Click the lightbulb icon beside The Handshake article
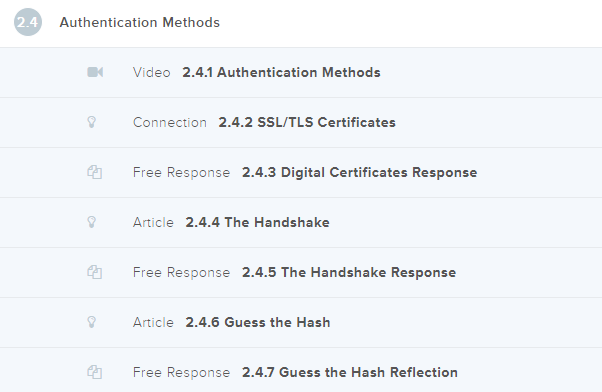The image size is (602, 392). pyautogui.click(x=91, y=222)
